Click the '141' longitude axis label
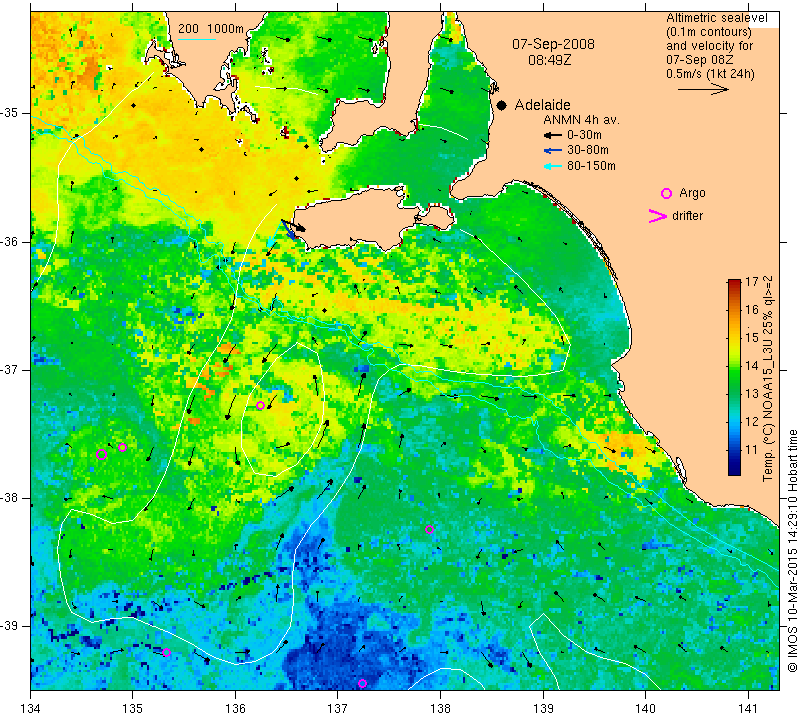 pos(748,709)
